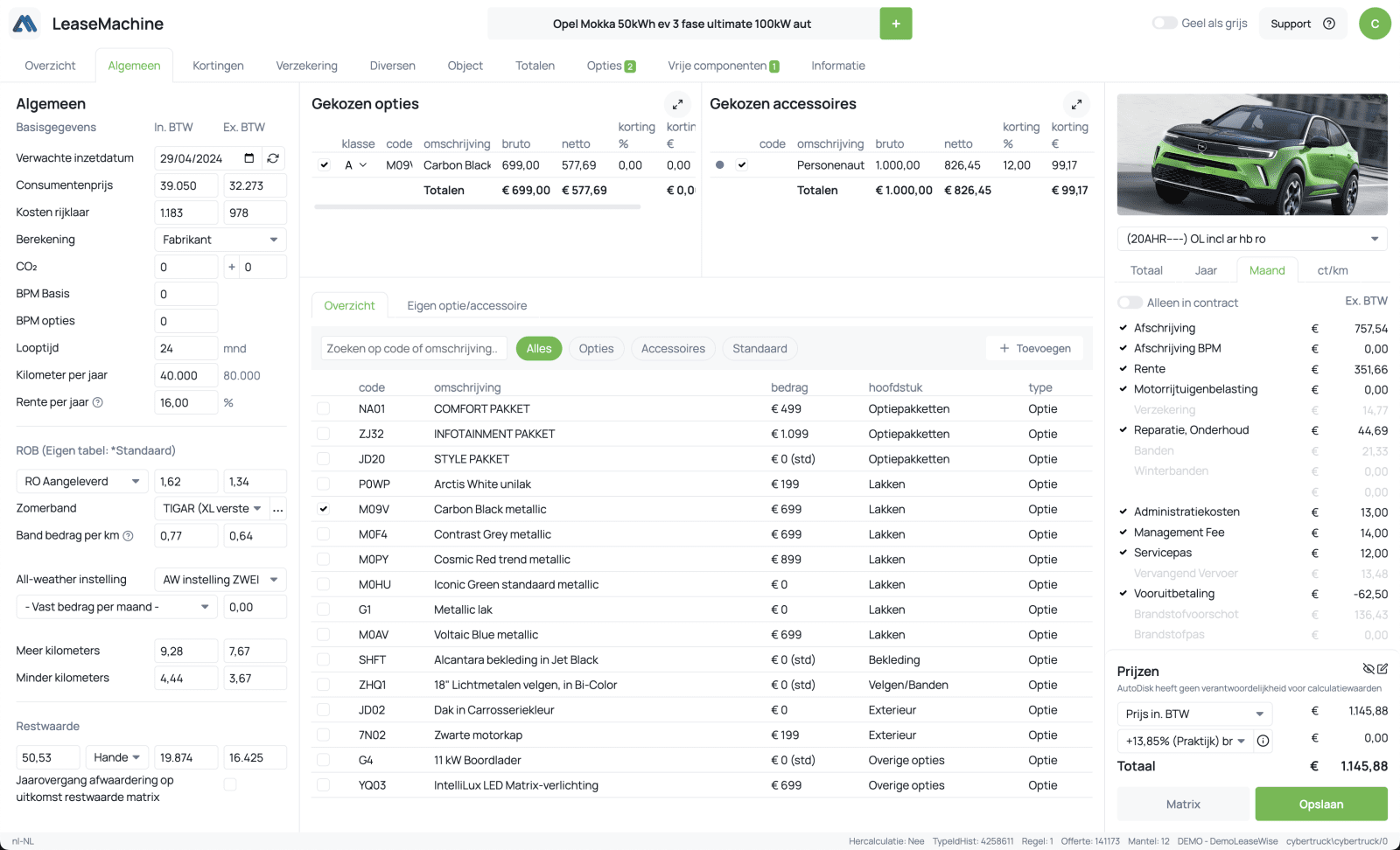Click the horizontal scrollbar in Gekozen opties
Screen dimensions: 1400x850
[x=477, y=207]
